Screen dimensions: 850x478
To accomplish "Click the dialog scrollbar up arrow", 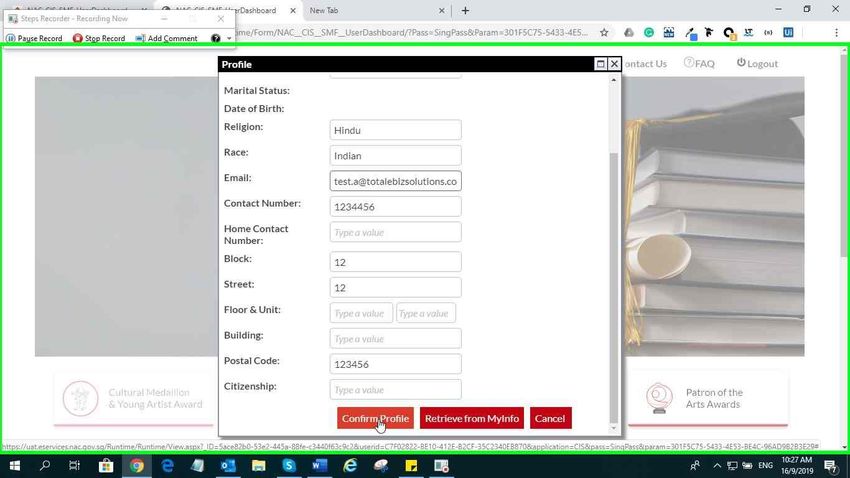I will click(x=614, y=80).
